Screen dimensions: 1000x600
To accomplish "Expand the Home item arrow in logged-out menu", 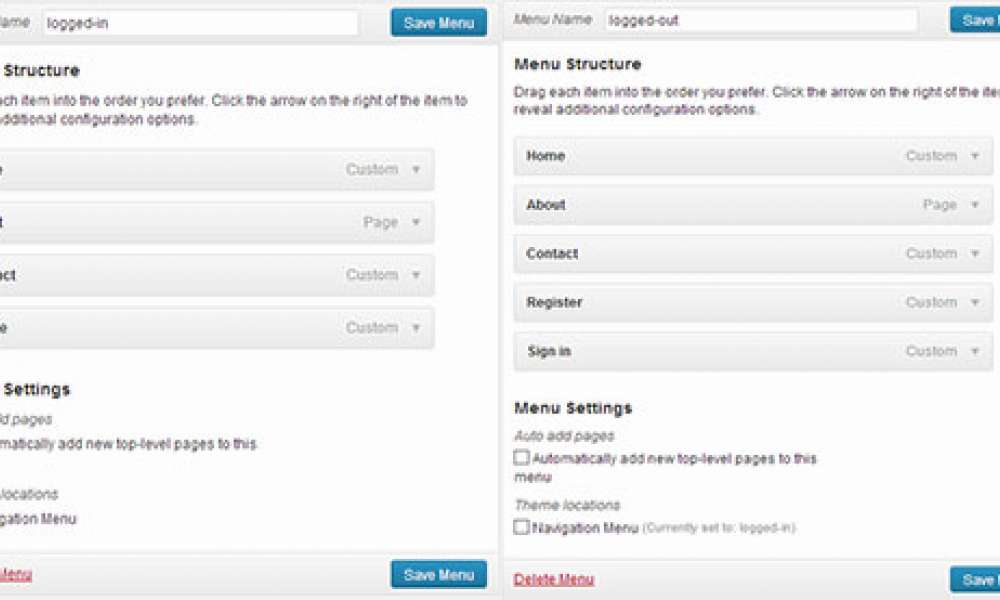I will (x=976, y=156).
